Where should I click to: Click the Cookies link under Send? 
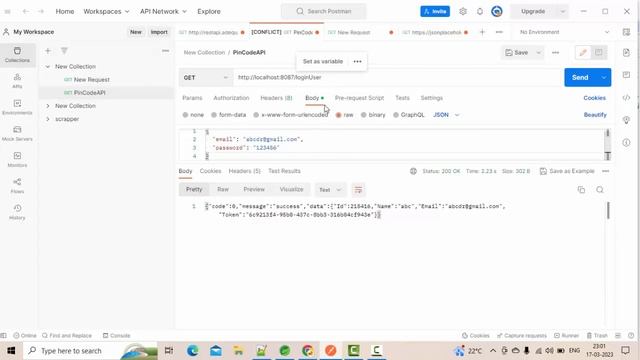pyautogui.click(x=594, y=98)
